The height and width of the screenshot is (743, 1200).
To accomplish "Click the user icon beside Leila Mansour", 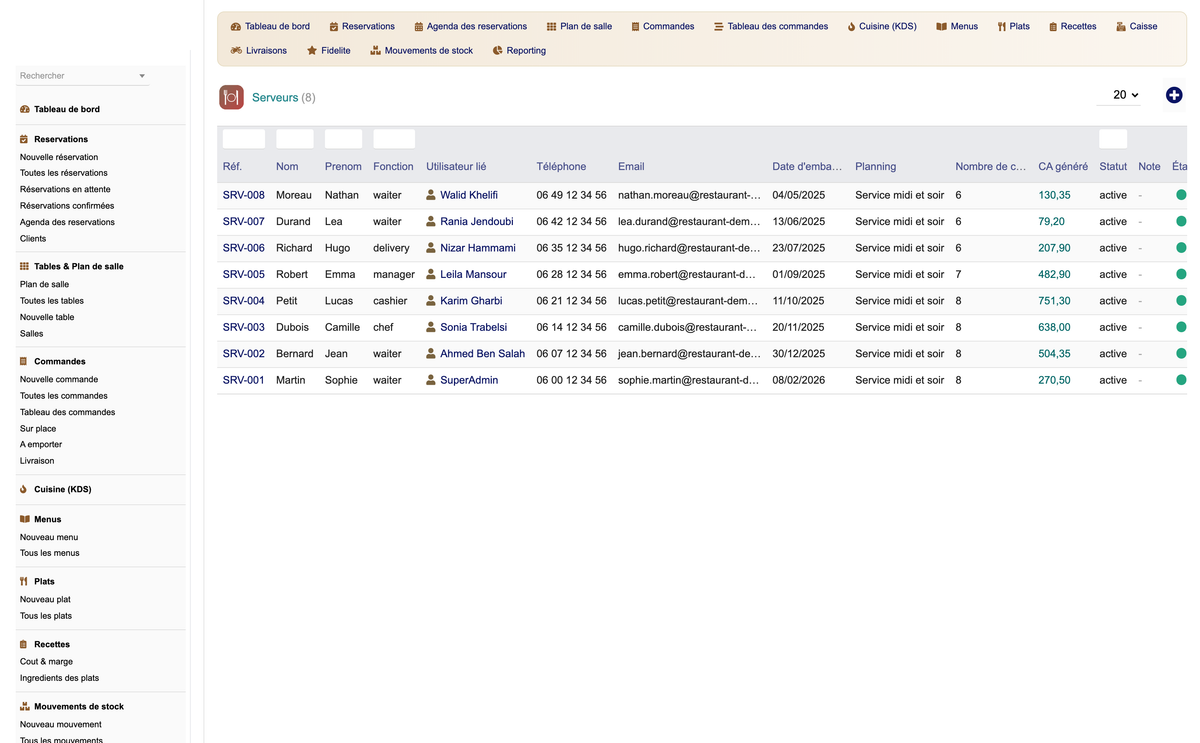I will pos(431,274).
